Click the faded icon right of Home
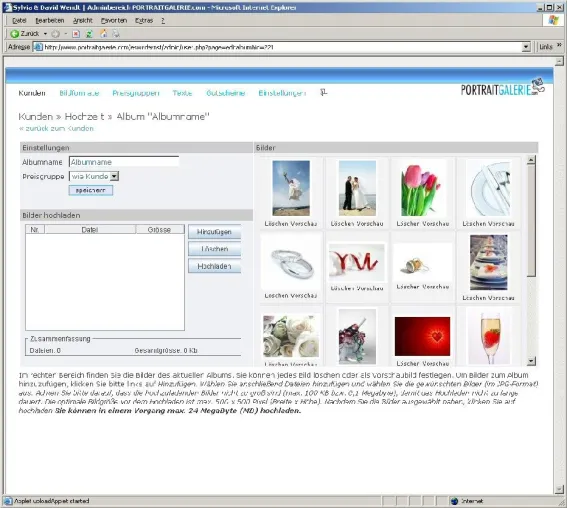Image resolution: width=567 pixels, height=508 pixels. click(x=116, y=34)
